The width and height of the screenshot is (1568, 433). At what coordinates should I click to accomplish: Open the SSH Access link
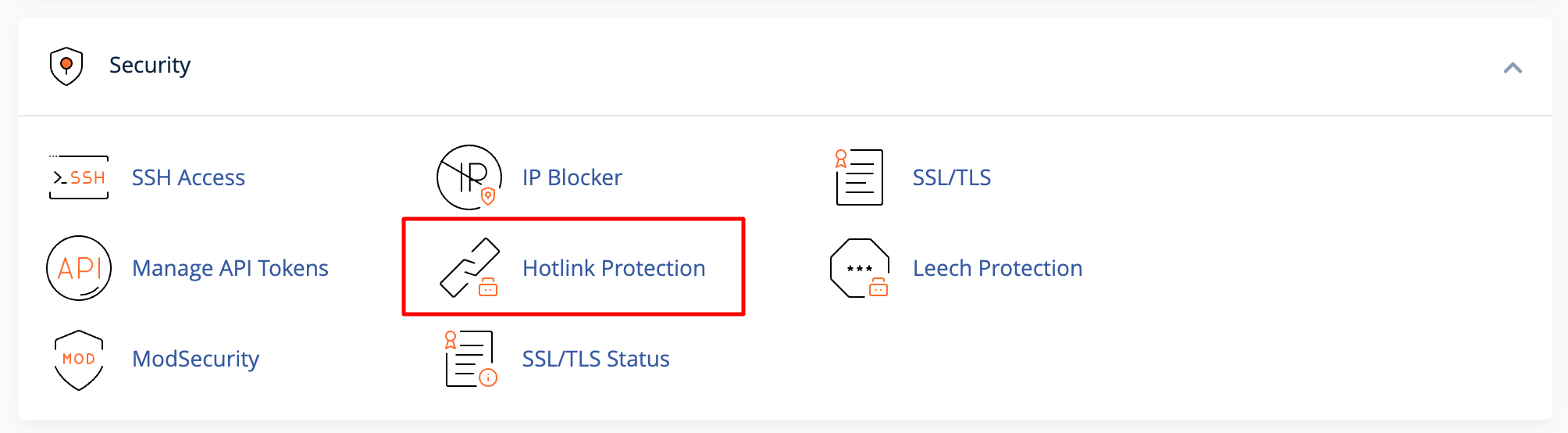tap(188, 177)
